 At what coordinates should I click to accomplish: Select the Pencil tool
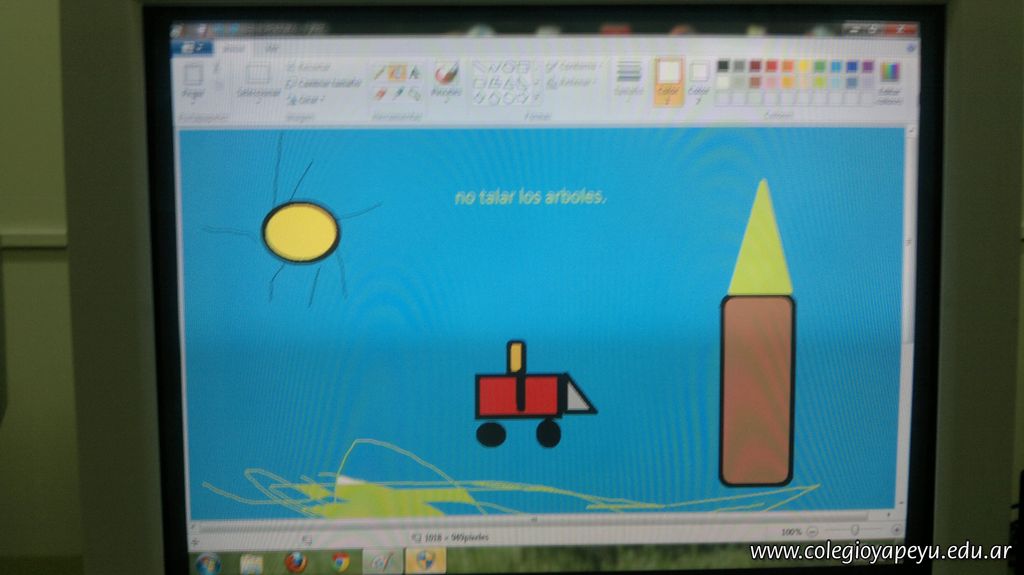point(380,73)
